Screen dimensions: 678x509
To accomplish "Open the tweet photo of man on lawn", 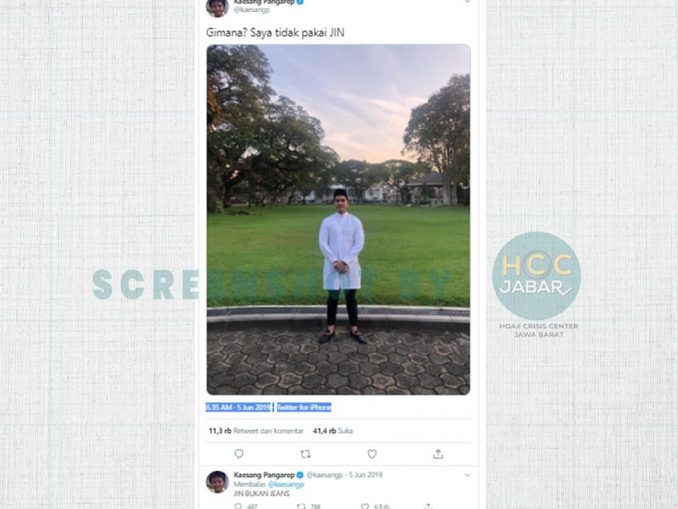I will (x=339, y=219).
